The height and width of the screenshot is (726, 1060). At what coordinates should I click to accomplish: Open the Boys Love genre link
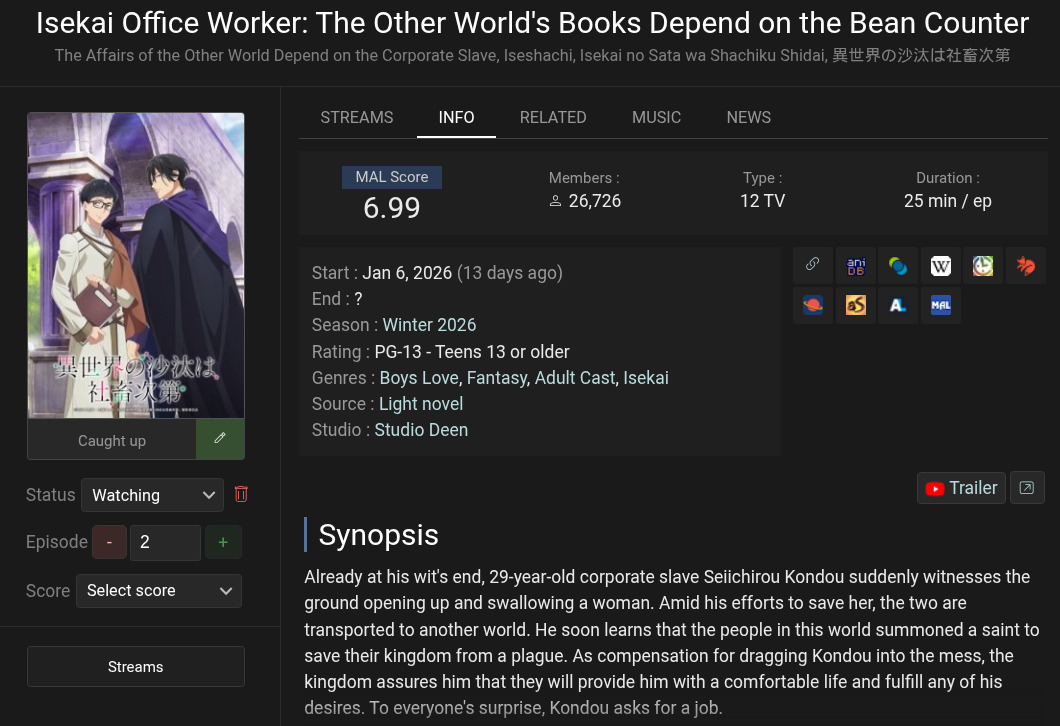[420, 378]
